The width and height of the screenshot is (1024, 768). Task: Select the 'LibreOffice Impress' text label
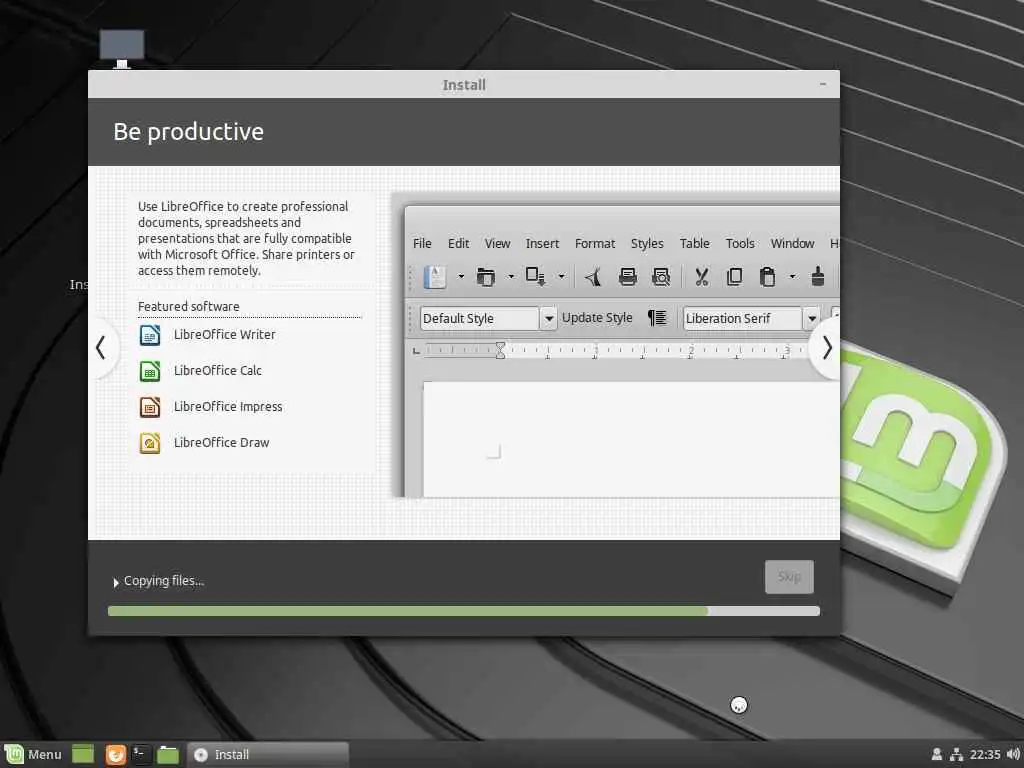click(x=228, y=406)
